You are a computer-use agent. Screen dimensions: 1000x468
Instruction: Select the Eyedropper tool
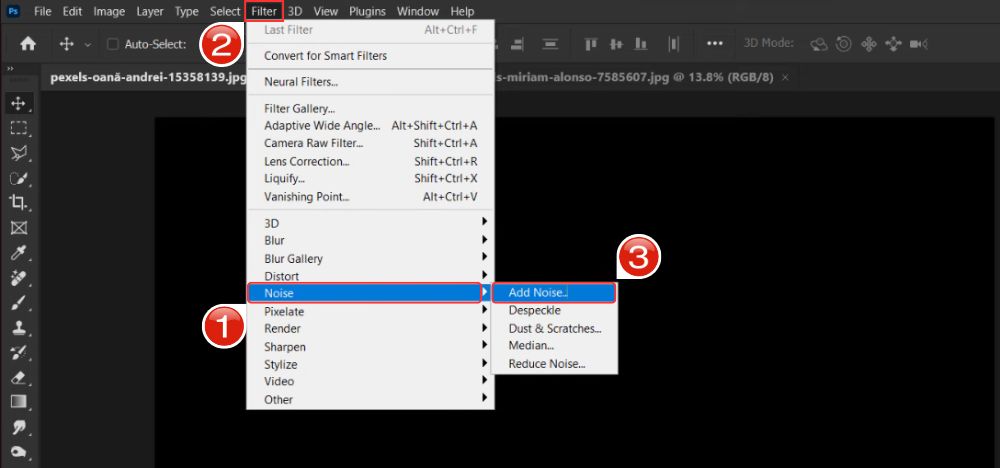click(18, 252)
